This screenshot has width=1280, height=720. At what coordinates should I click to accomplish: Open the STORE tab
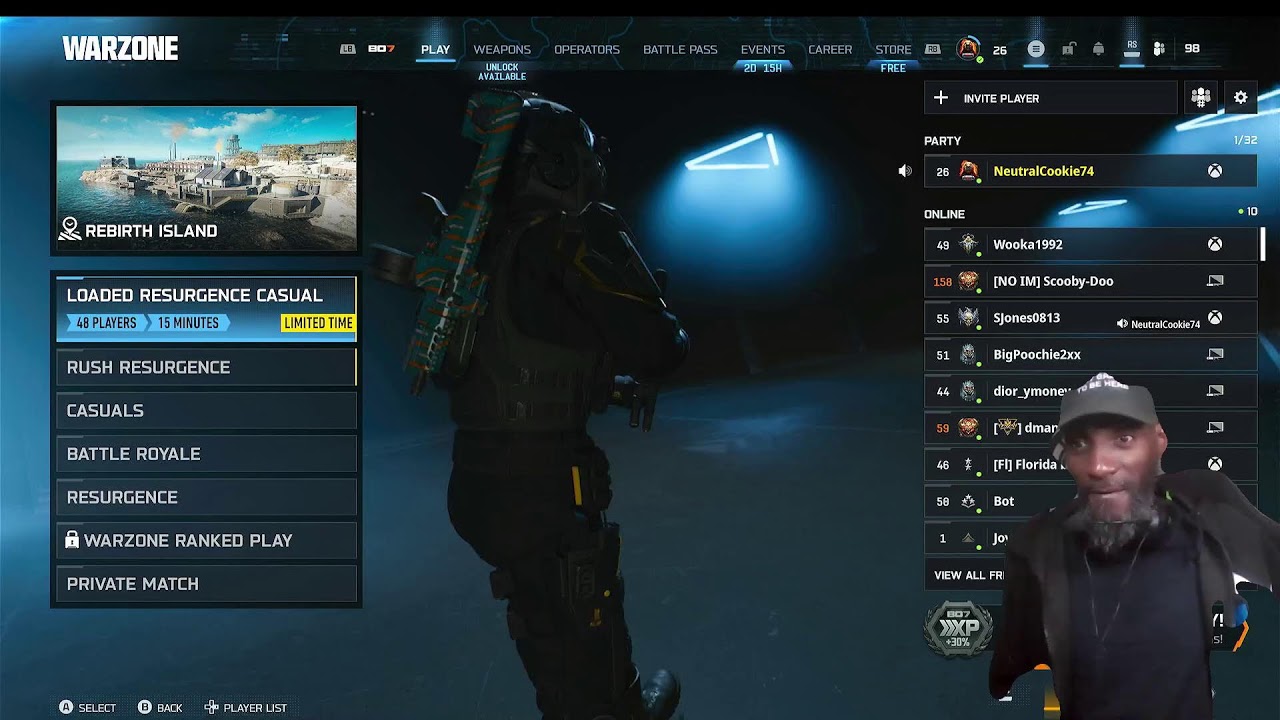click(x=893, y=49)
